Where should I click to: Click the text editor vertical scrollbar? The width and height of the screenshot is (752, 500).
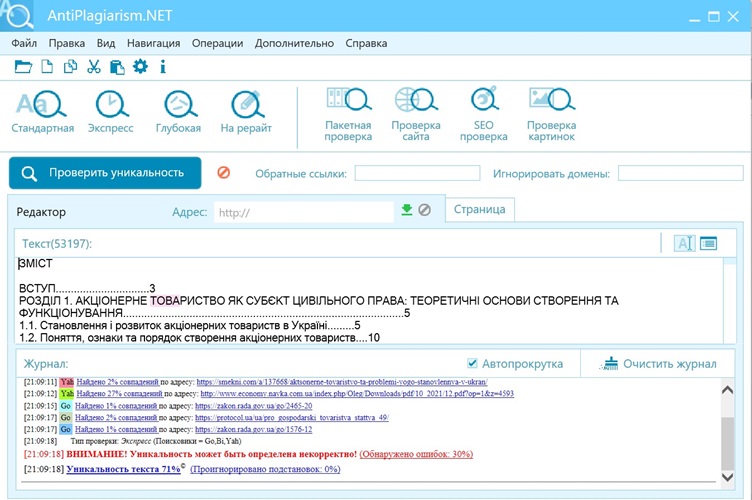(729, 300)
